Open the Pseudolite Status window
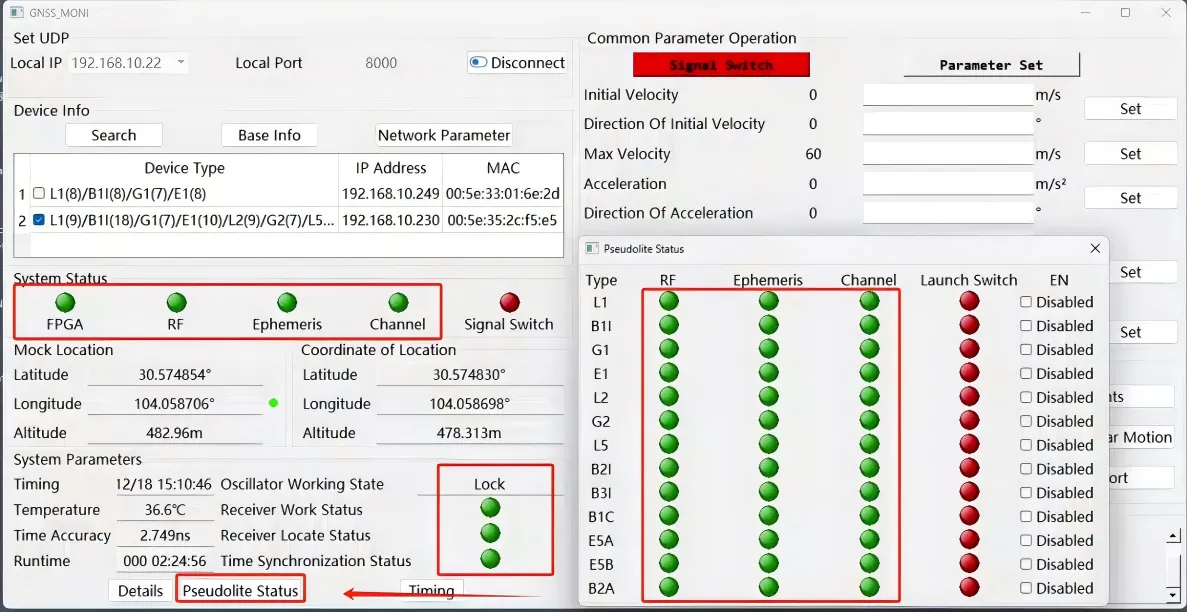Image resolution: width=1187 pixels, height=612 pixels. (x=240, y=590)
